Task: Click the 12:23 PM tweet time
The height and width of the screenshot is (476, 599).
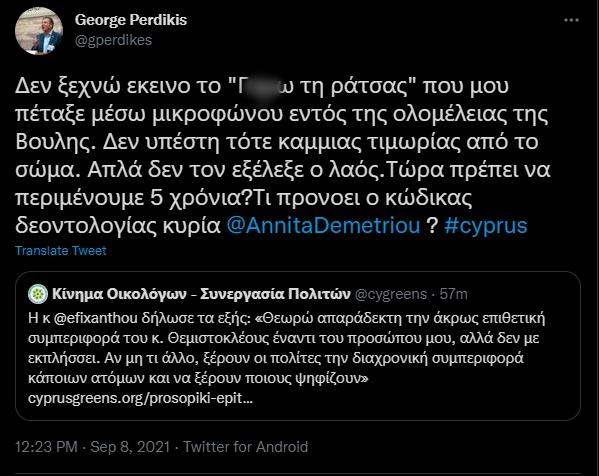Action: click(46, 447)
